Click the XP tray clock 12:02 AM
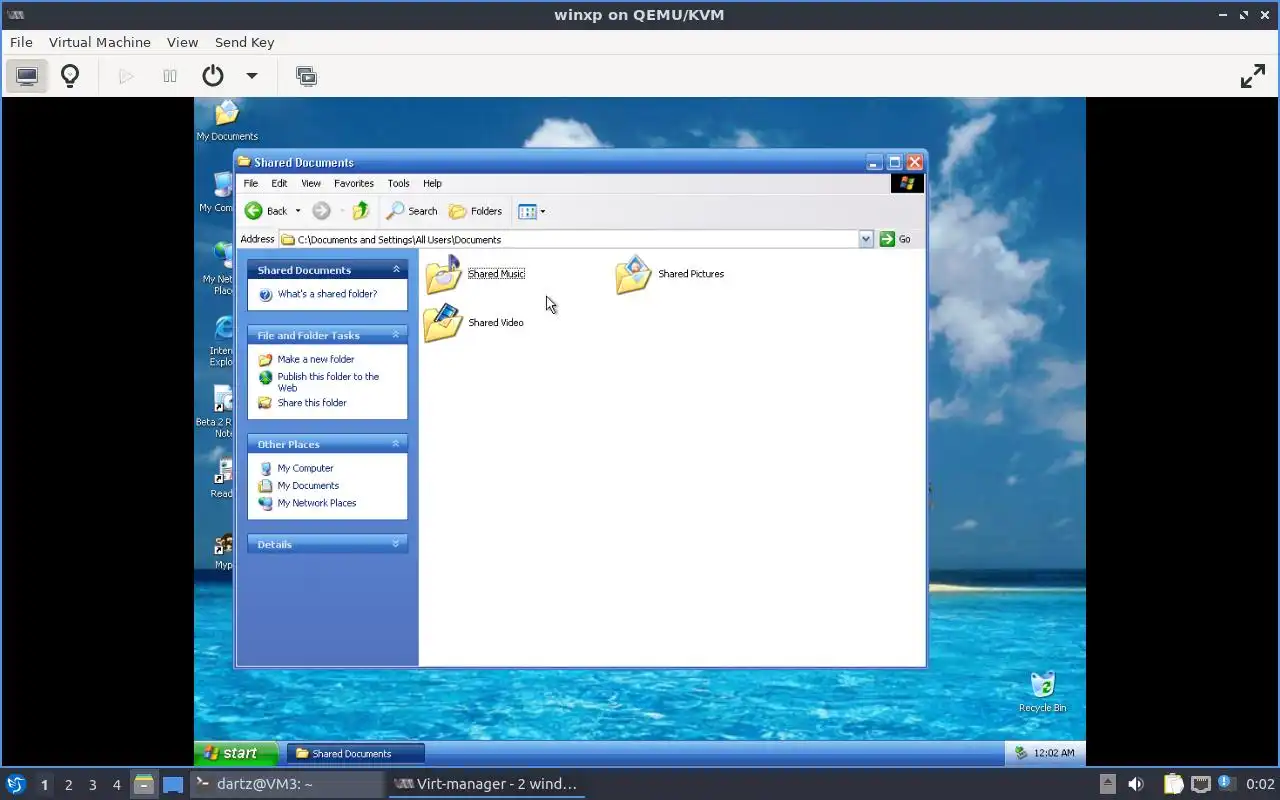 click(1054, 753)
